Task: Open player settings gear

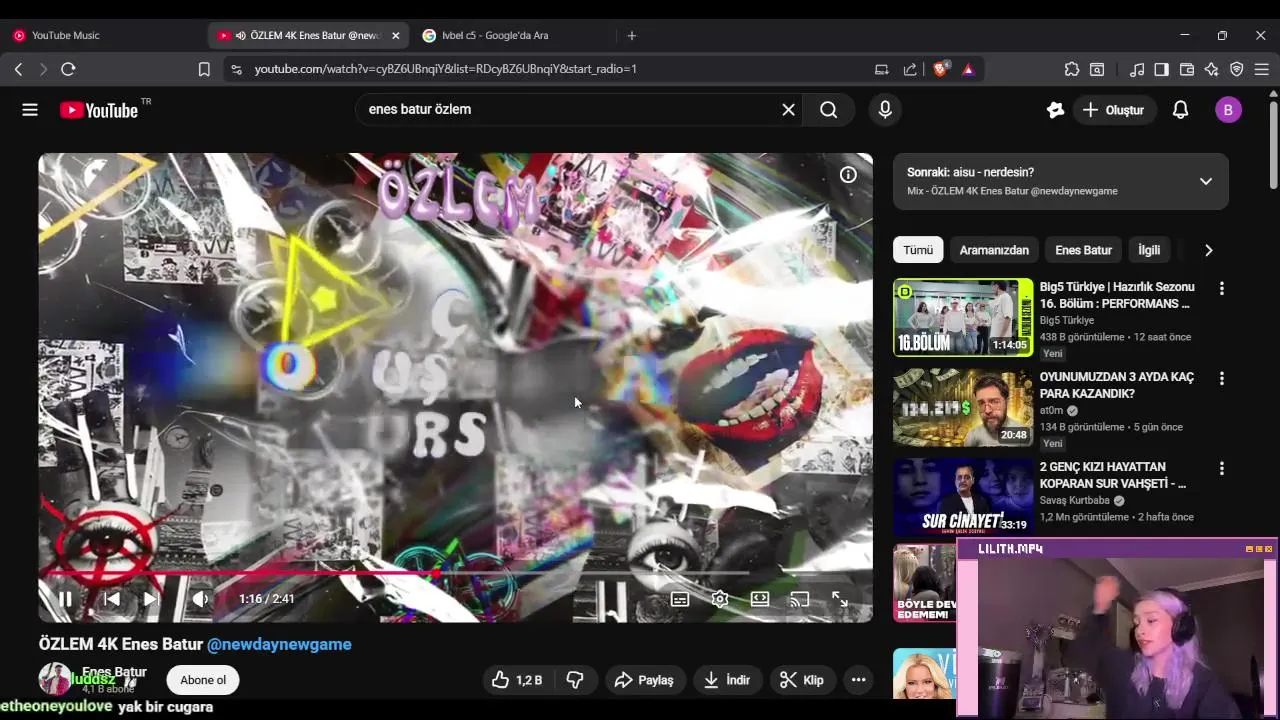Action: point(720,599)
